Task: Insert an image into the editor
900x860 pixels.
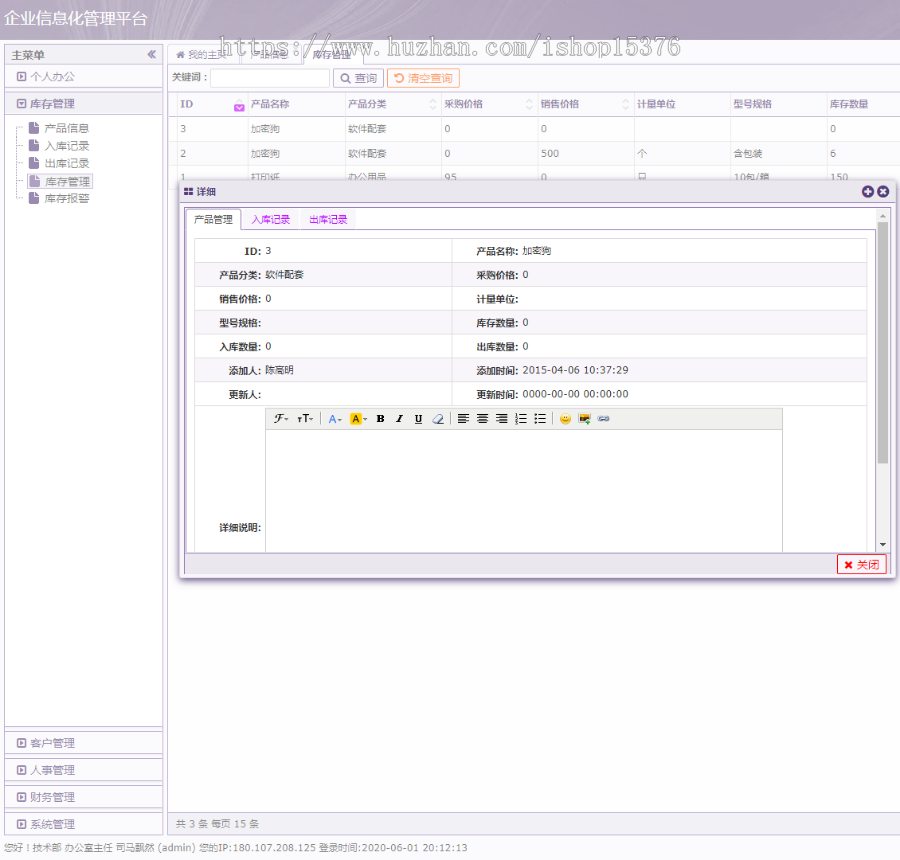Action: tap(584, 419)
